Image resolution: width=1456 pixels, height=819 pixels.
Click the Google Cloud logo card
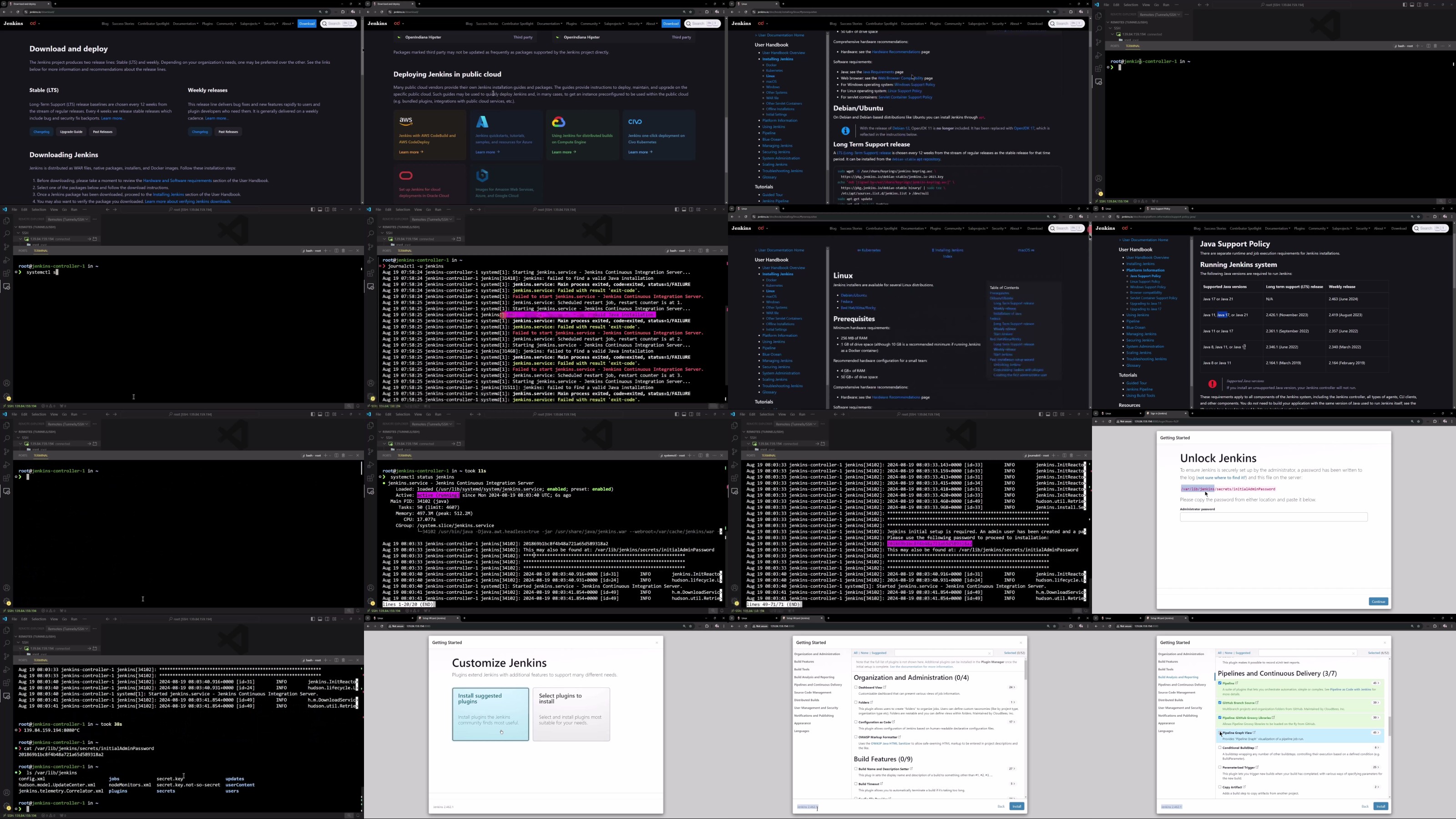pyautogui.click(x=558, y=122)
